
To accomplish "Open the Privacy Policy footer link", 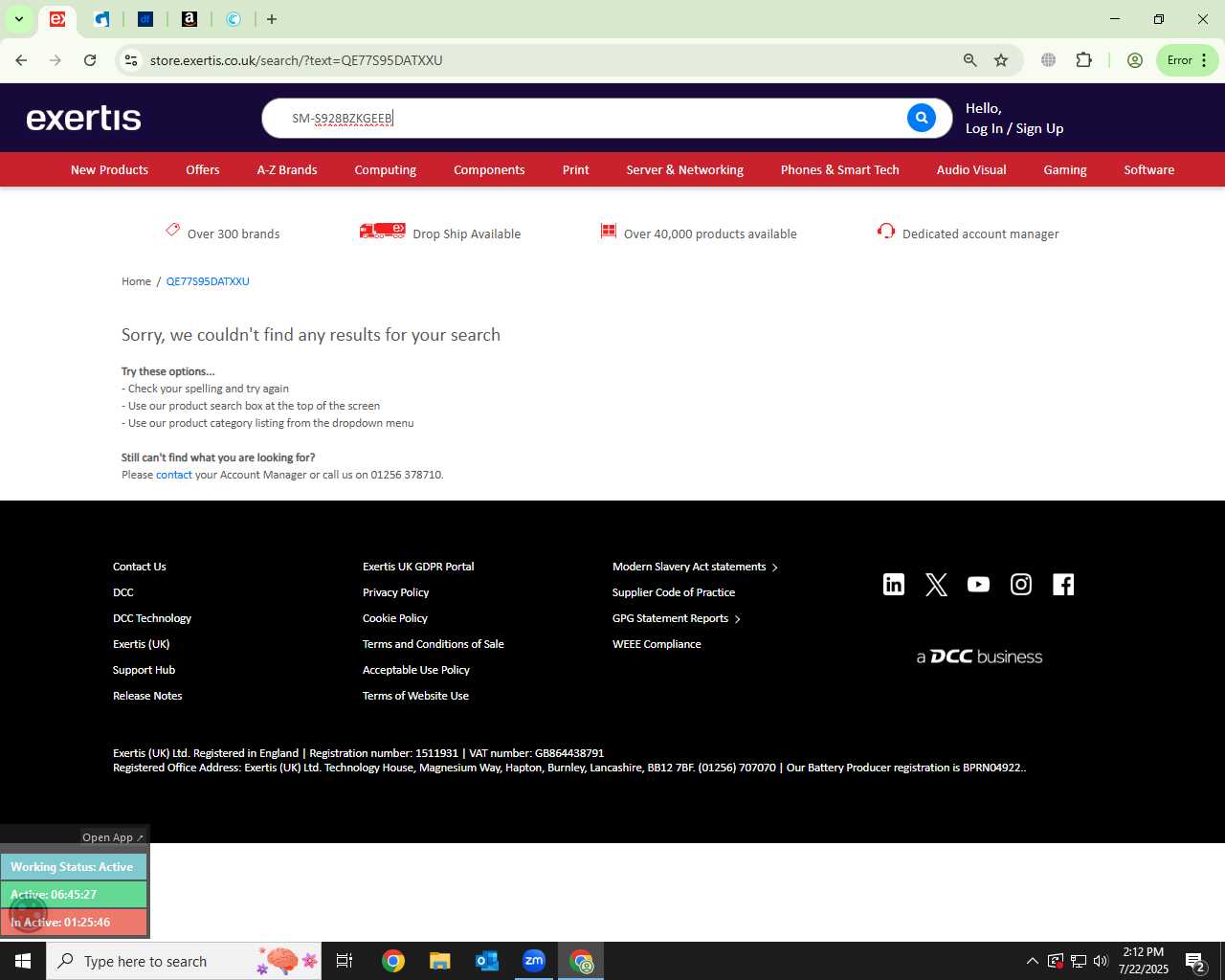I will [x=395, y=592].
